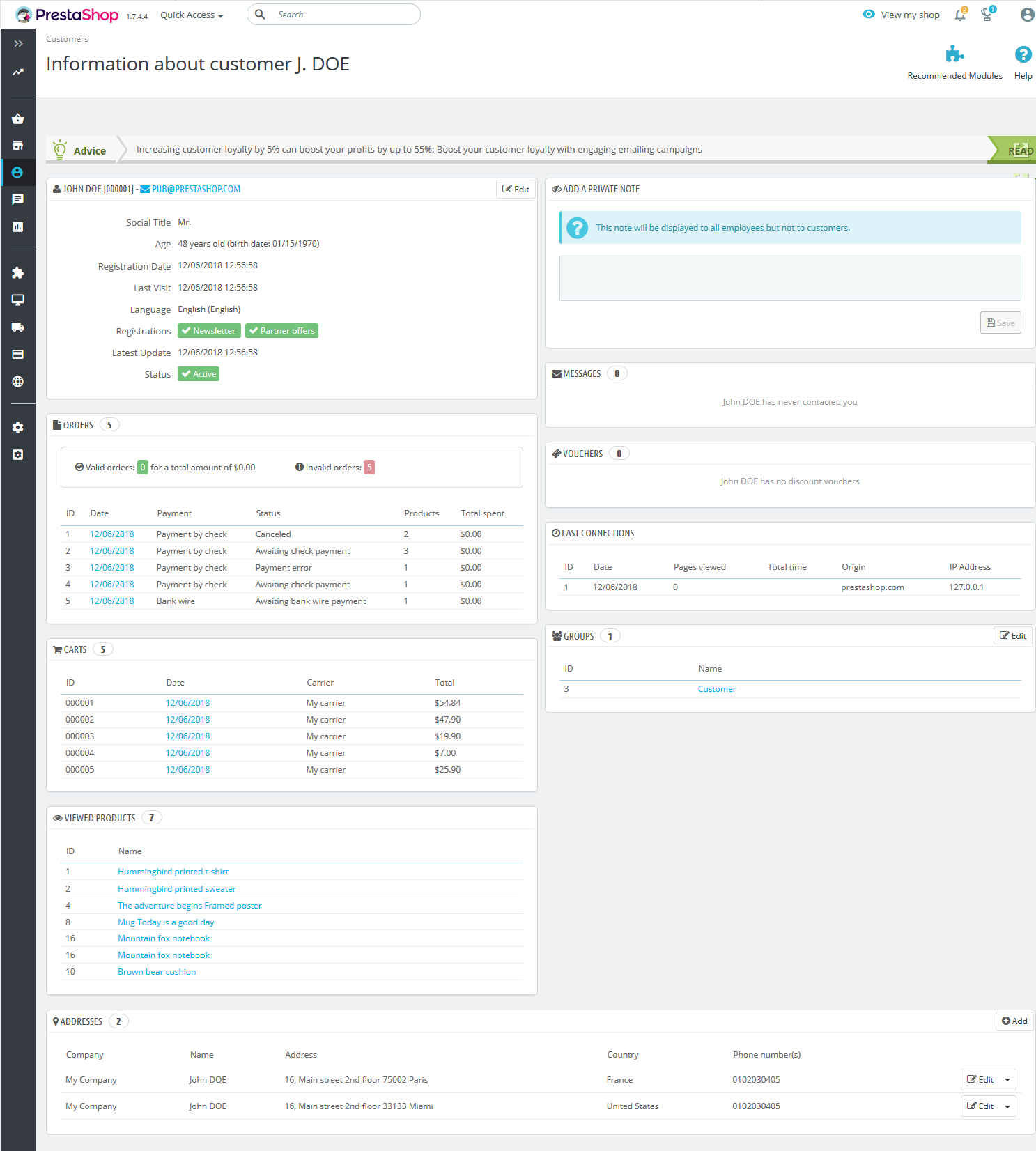Open the Shipping truck icon in sidebar
This screenshot has height=1151, width=1036.
(17, 327)
